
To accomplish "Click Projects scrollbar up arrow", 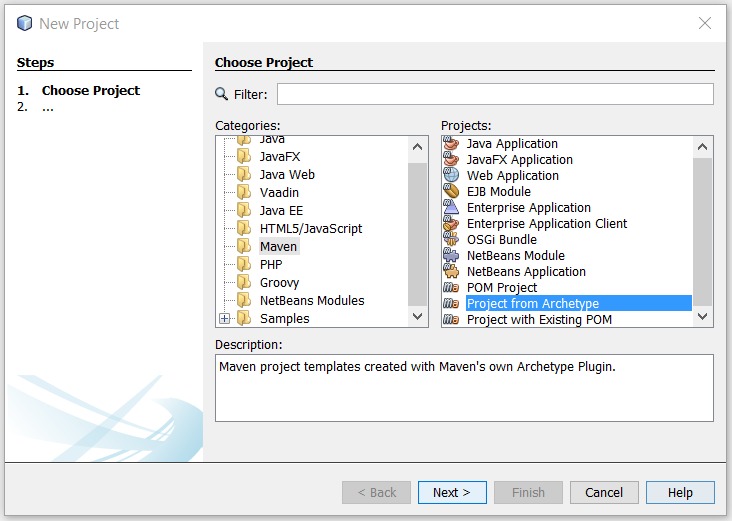I will pyautogui.click(x=702, y=147).
